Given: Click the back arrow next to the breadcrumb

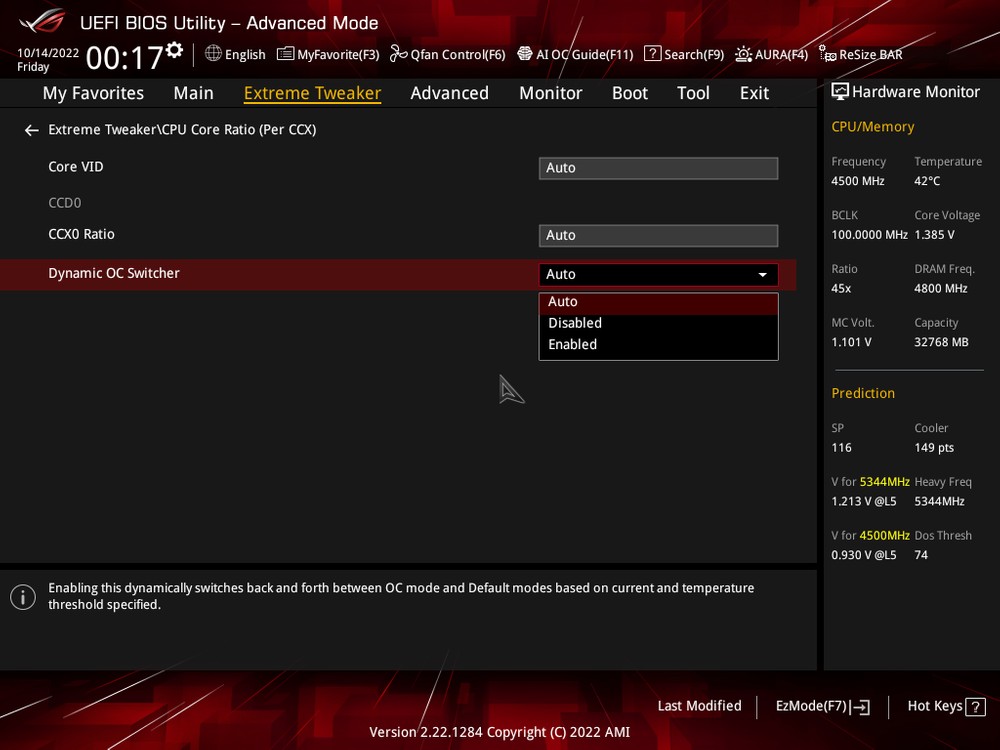Looking at the screenshot, I should 32,130.
